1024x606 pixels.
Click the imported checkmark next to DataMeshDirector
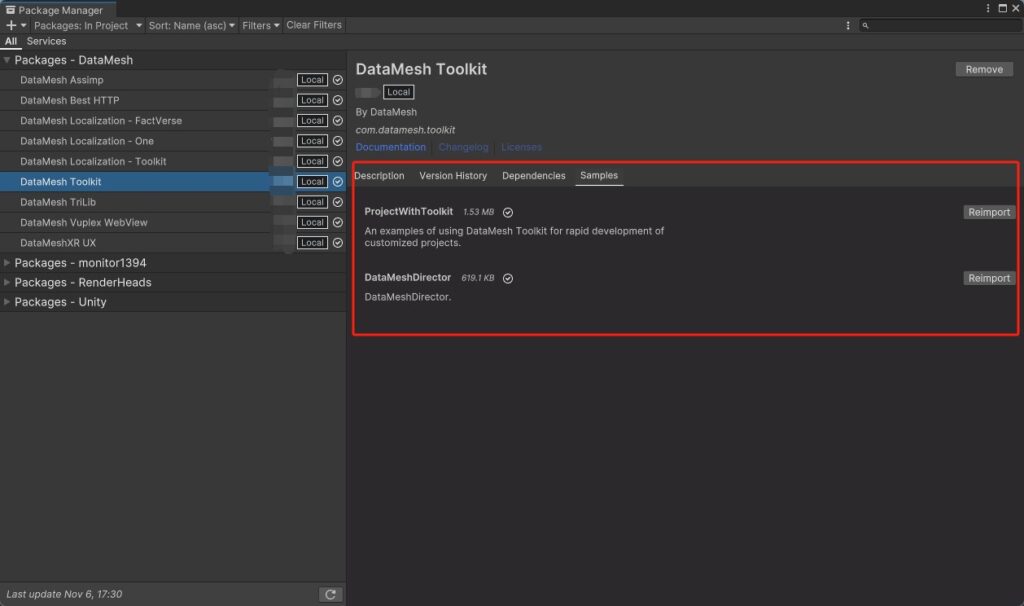coord(507,278)
